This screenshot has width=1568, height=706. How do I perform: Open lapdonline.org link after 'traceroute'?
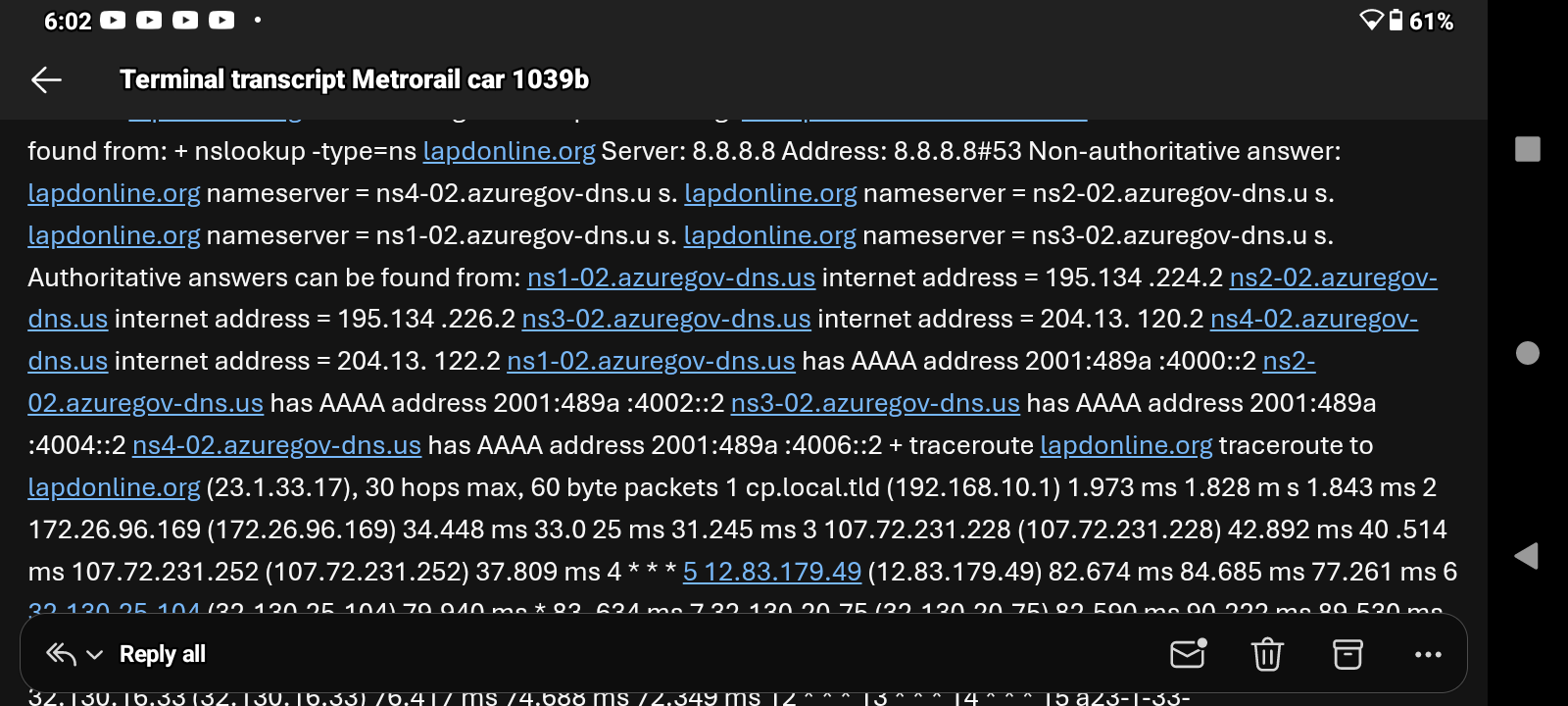point(1125,445)
